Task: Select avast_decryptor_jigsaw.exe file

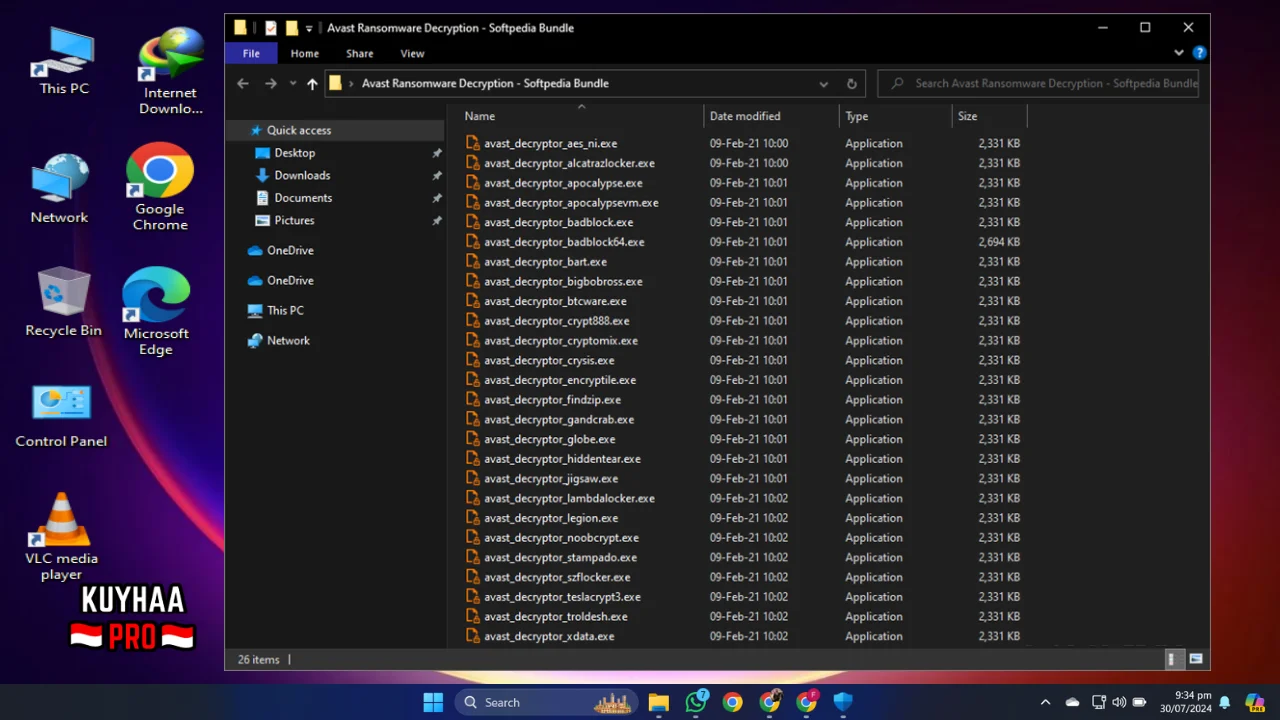Action: tap(551, 478)
